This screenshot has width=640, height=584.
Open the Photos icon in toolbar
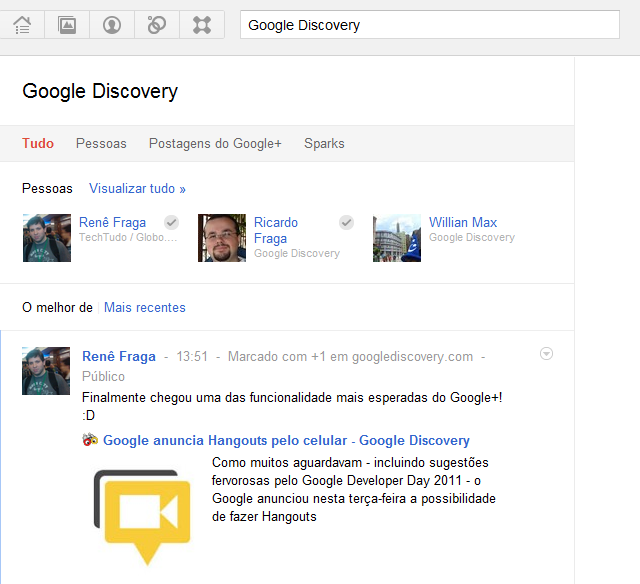67,25
